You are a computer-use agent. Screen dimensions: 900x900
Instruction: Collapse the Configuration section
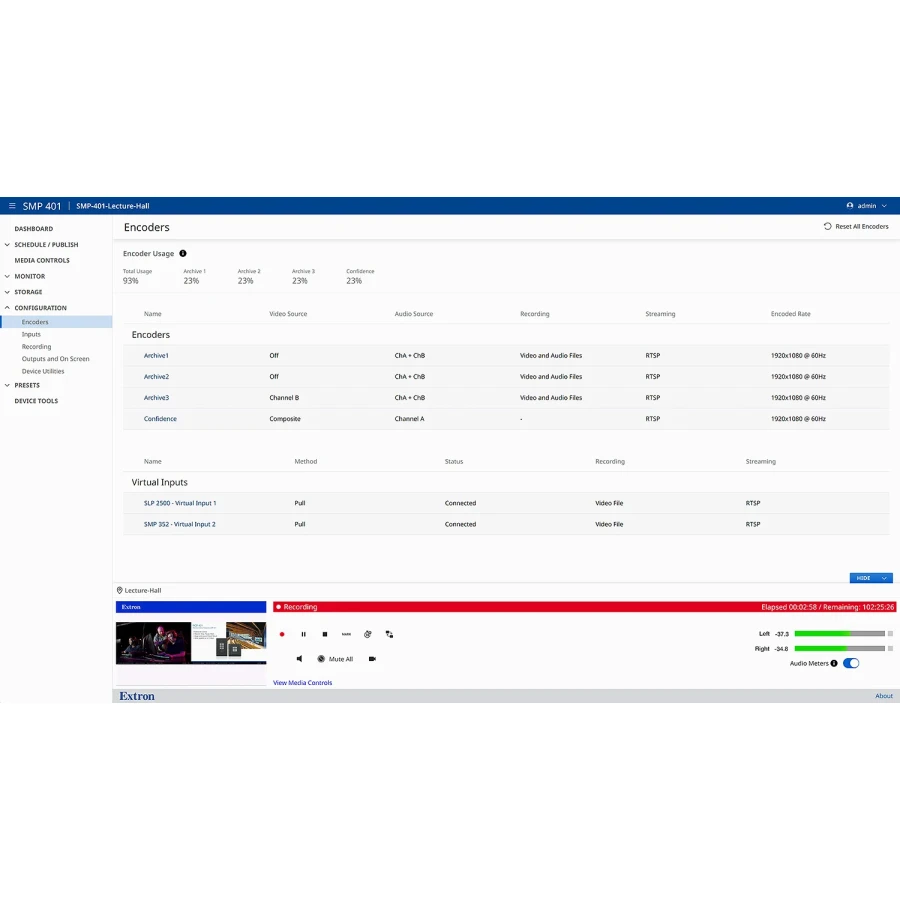(40, 308)
